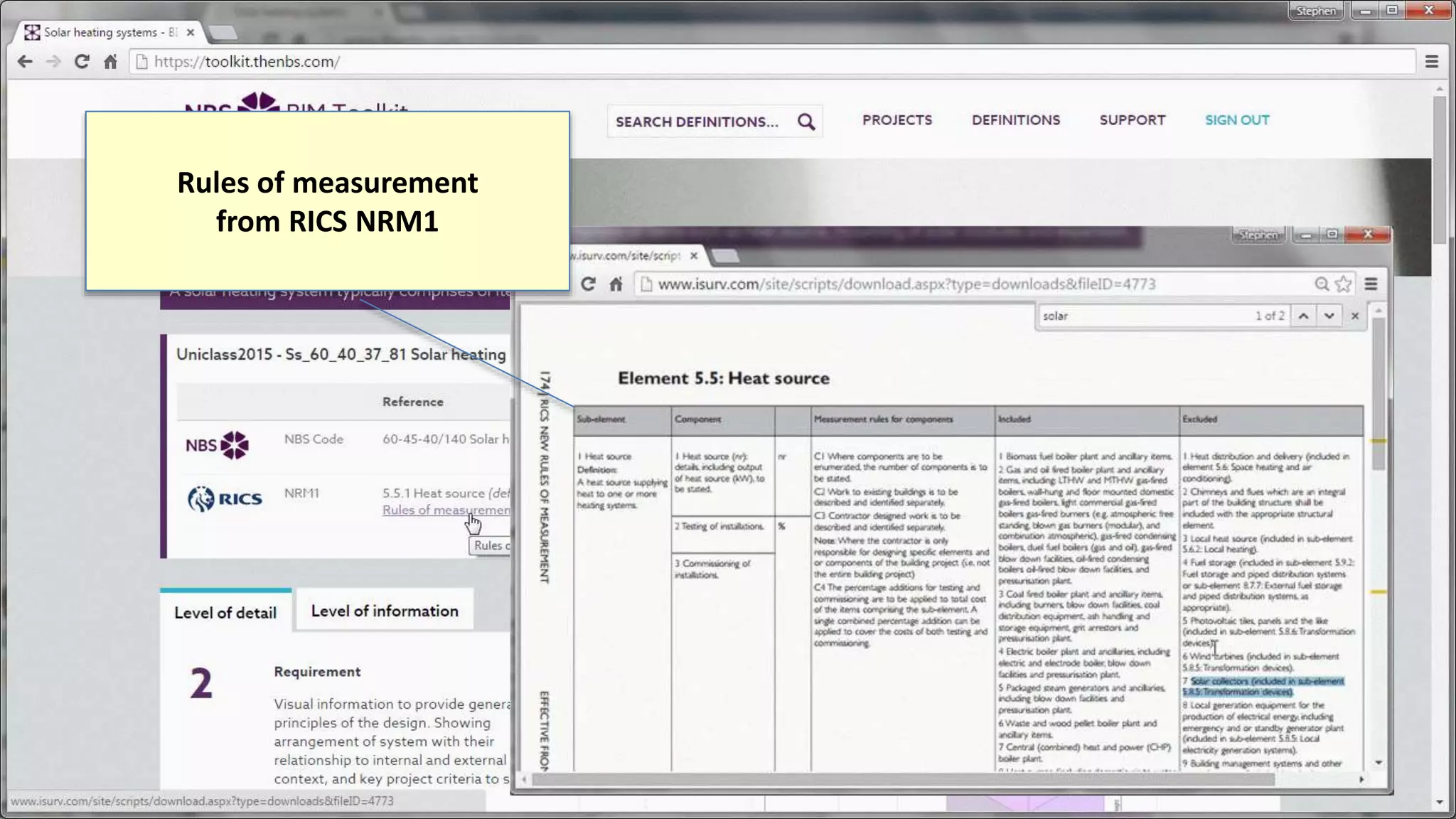Open new tab in isurv window
The width and height of the screenshot is (1456, 819).
725,256
